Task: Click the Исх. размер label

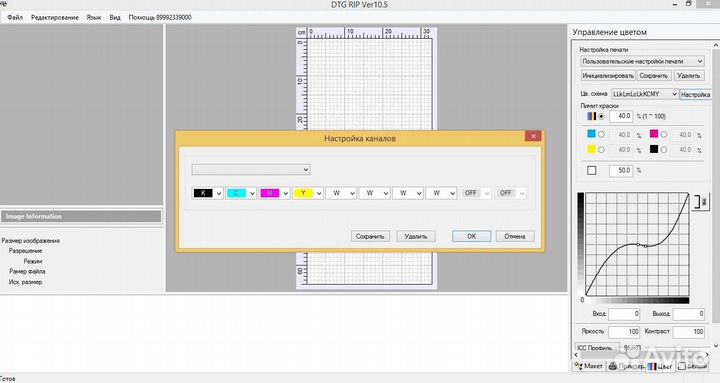Action: (x=25, y=282)
